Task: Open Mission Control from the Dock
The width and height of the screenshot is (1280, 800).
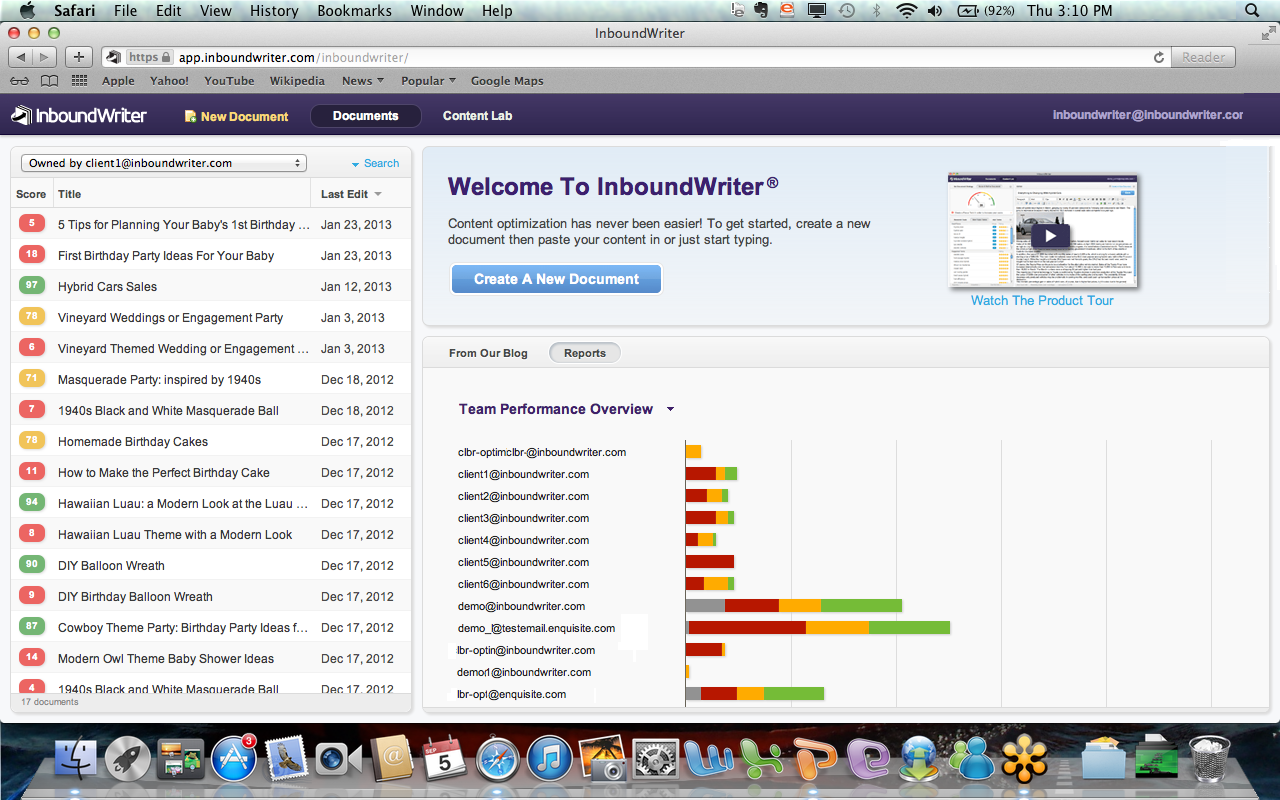Action: pos(181,759)
